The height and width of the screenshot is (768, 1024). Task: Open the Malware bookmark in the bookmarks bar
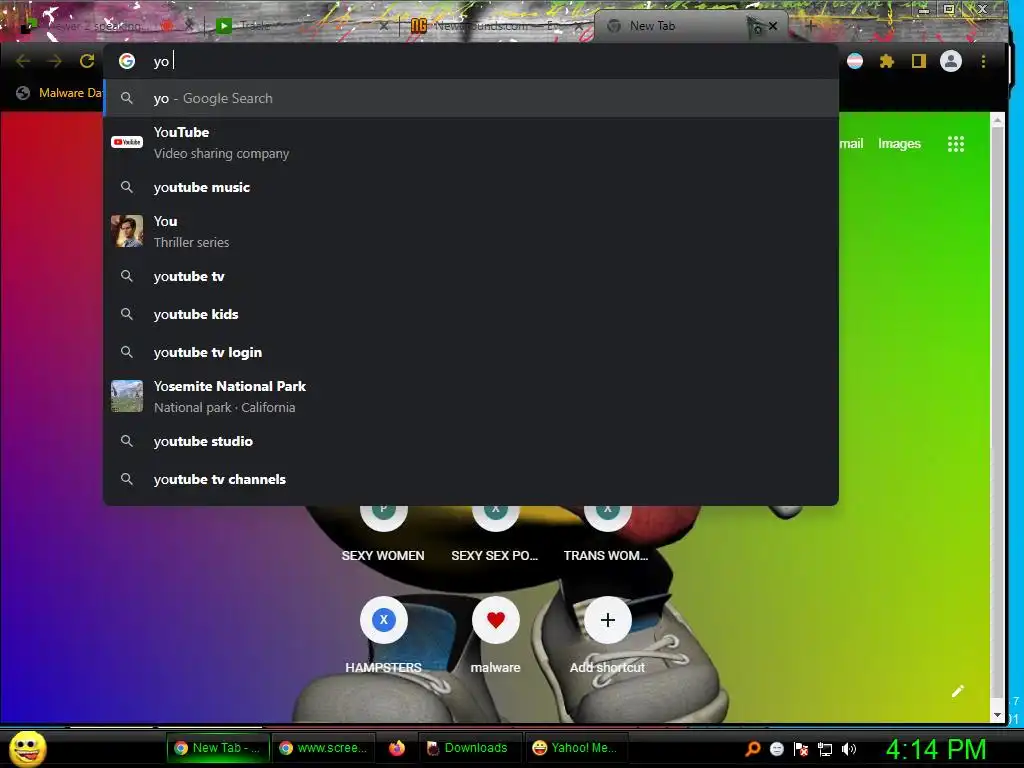click(60, 93)
